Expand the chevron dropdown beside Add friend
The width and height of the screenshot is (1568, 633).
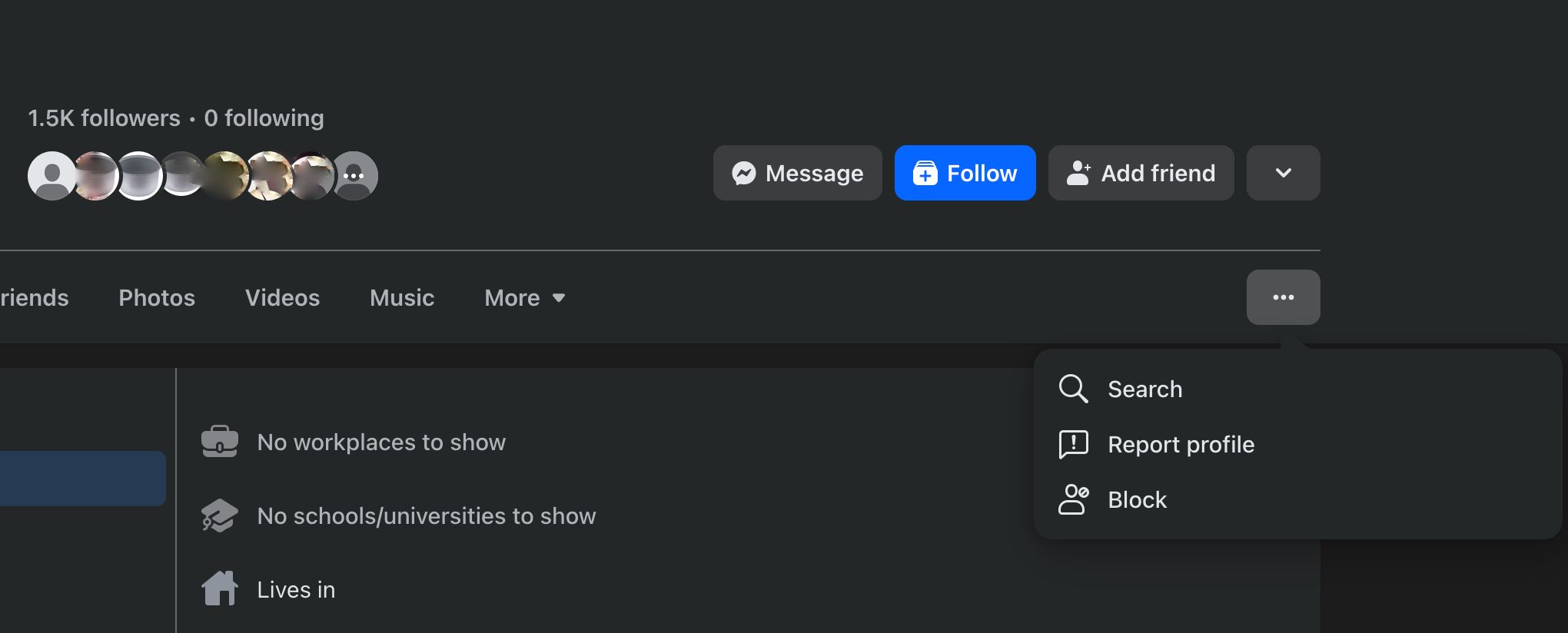1283,174
